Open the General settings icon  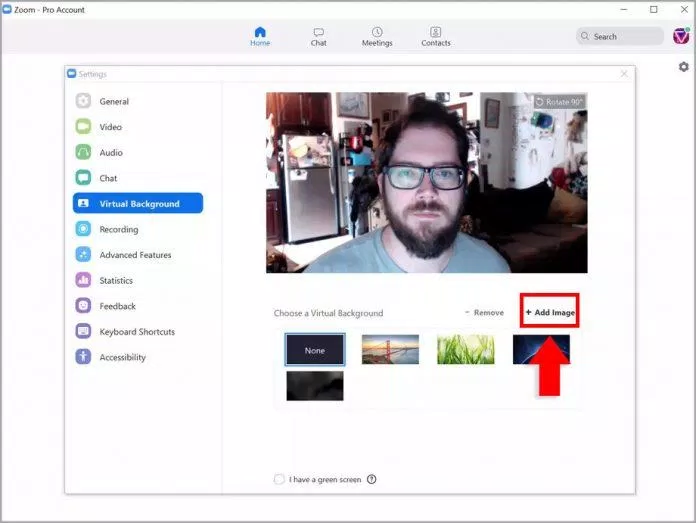point(83,101)
